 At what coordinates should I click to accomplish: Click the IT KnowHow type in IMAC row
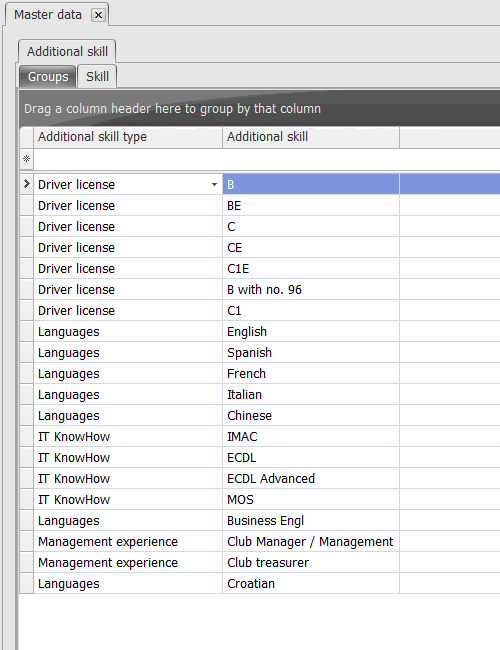point(128,437)
